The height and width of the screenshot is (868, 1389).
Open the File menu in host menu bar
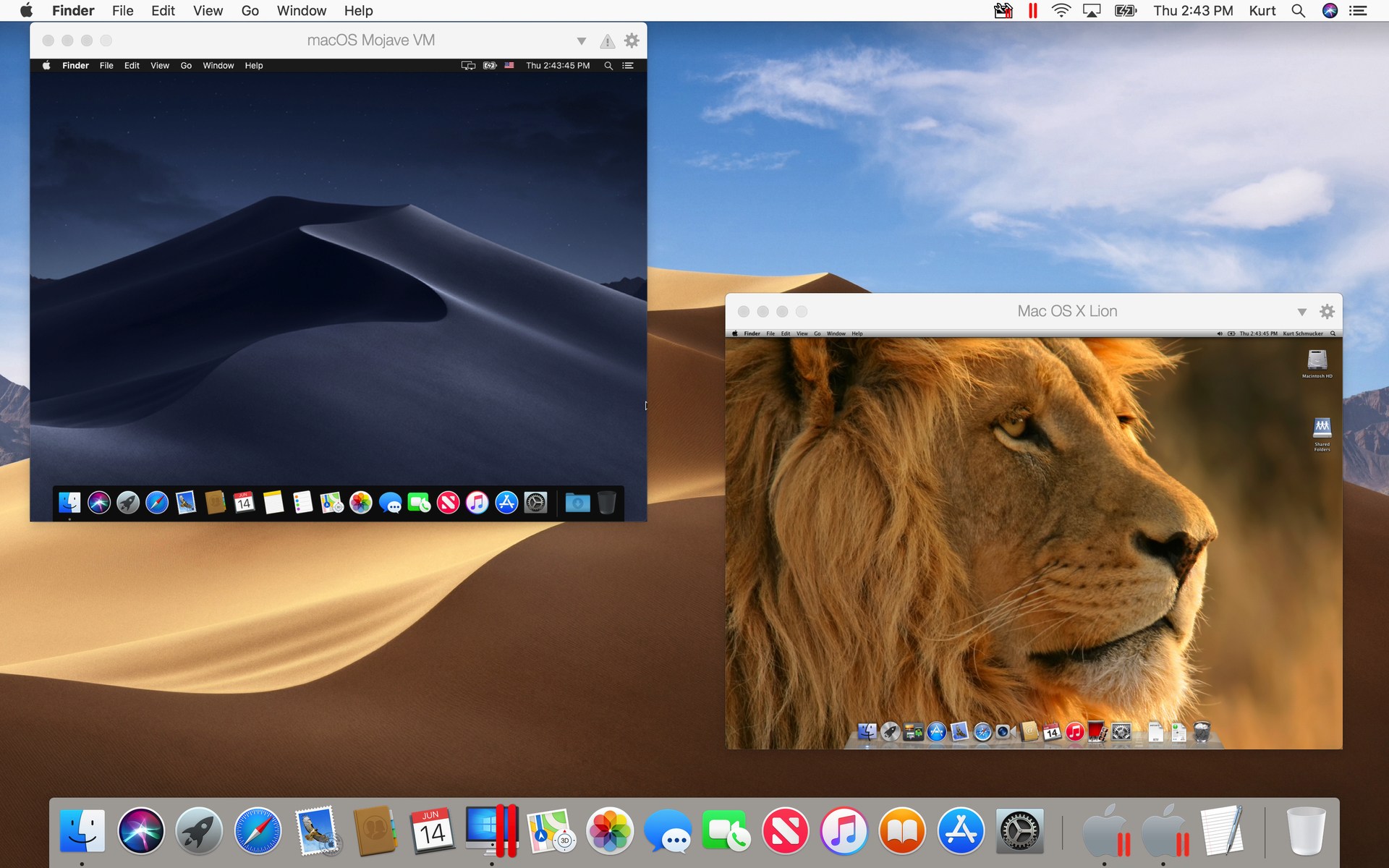122,11
